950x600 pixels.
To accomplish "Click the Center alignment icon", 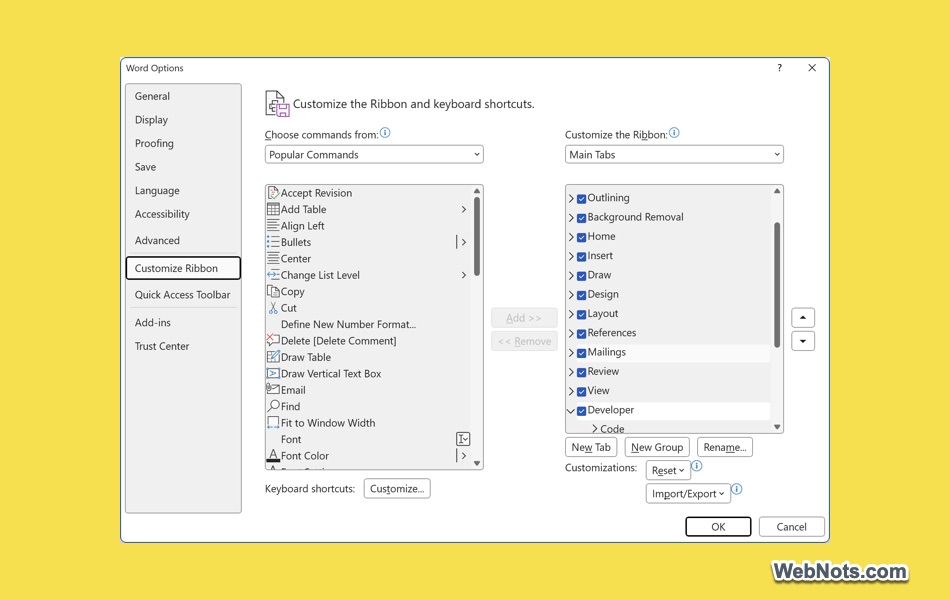I will (x=273, y=258).
